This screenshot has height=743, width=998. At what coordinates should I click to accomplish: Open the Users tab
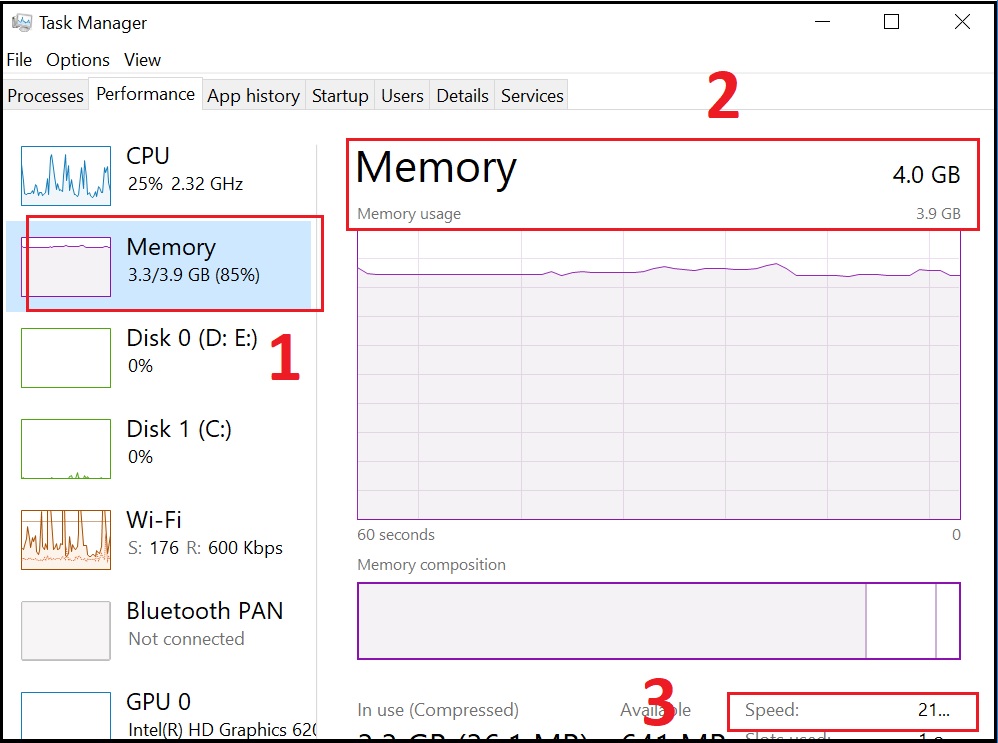click(x=402, y=96)
